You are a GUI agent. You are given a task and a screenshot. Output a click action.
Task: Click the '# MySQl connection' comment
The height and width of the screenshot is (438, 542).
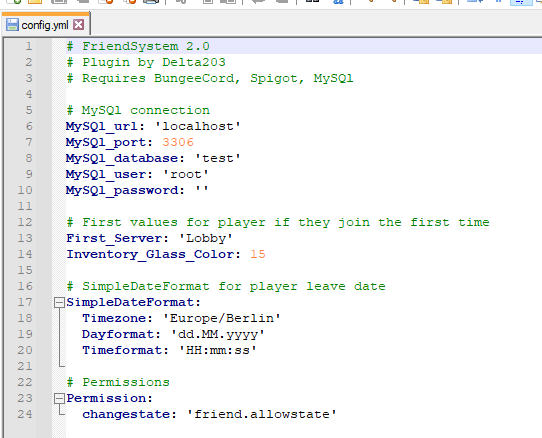138,110
